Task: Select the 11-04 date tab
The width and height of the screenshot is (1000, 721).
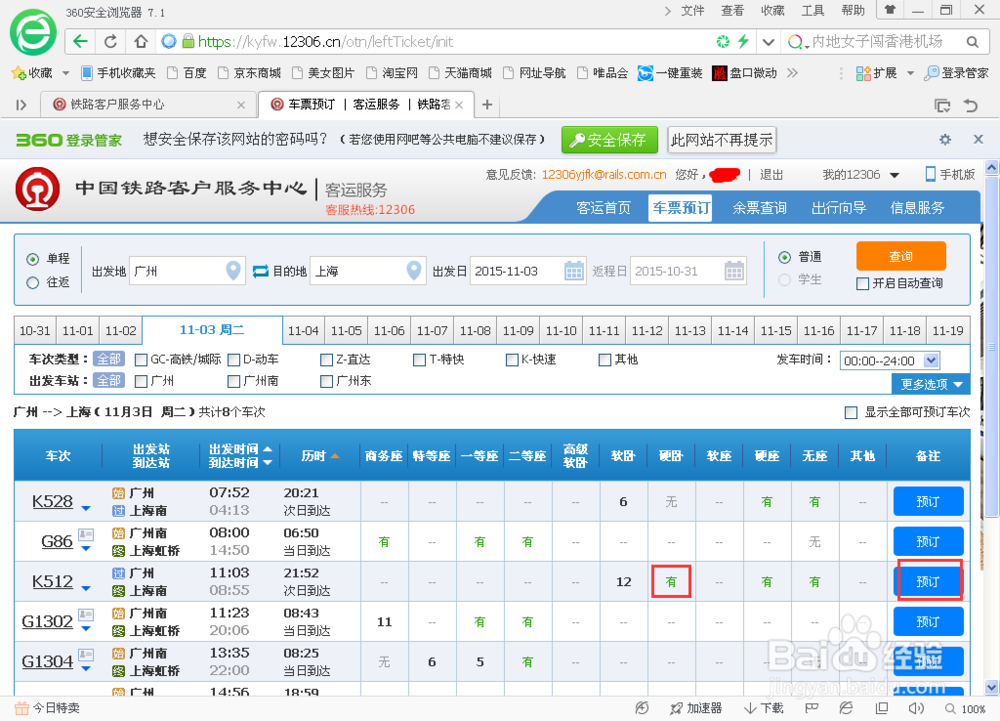Action: point(303,330)
